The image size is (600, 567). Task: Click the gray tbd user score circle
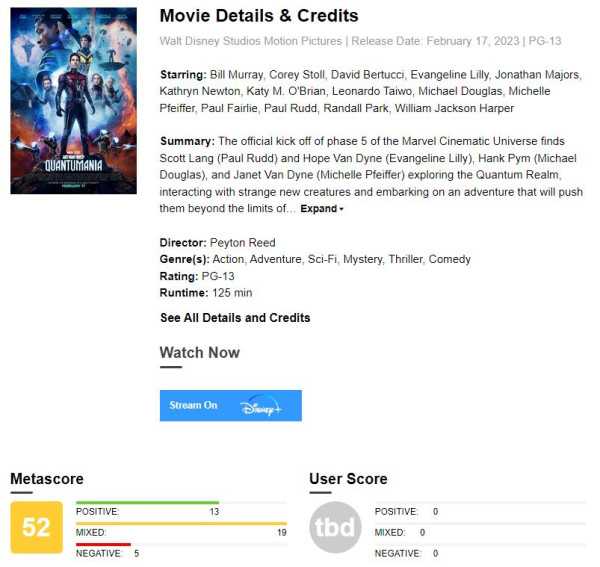pos(335,527)
